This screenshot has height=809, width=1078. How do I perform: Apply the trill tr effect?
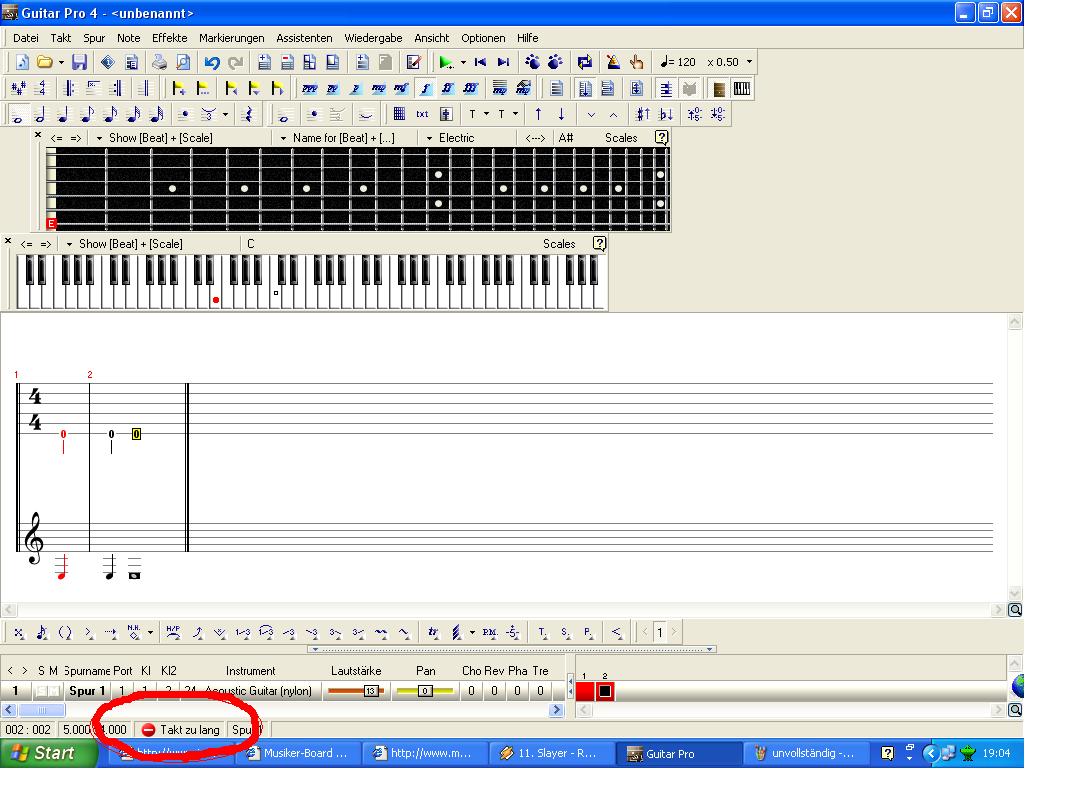pyautogui.click(x=433, y=632)
